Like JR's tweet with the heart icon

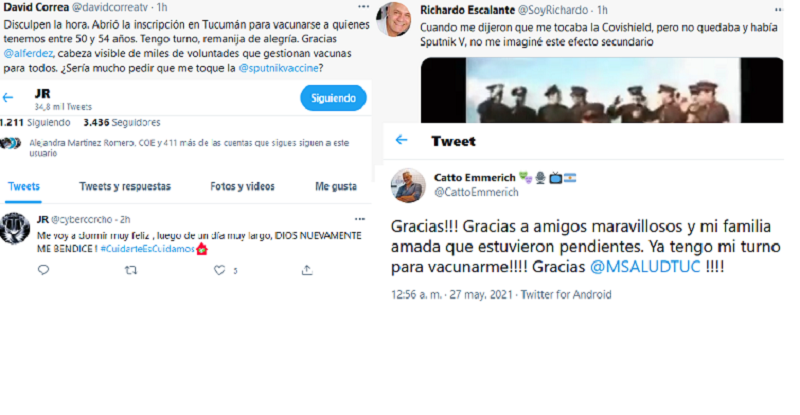(x=219, y=270)
